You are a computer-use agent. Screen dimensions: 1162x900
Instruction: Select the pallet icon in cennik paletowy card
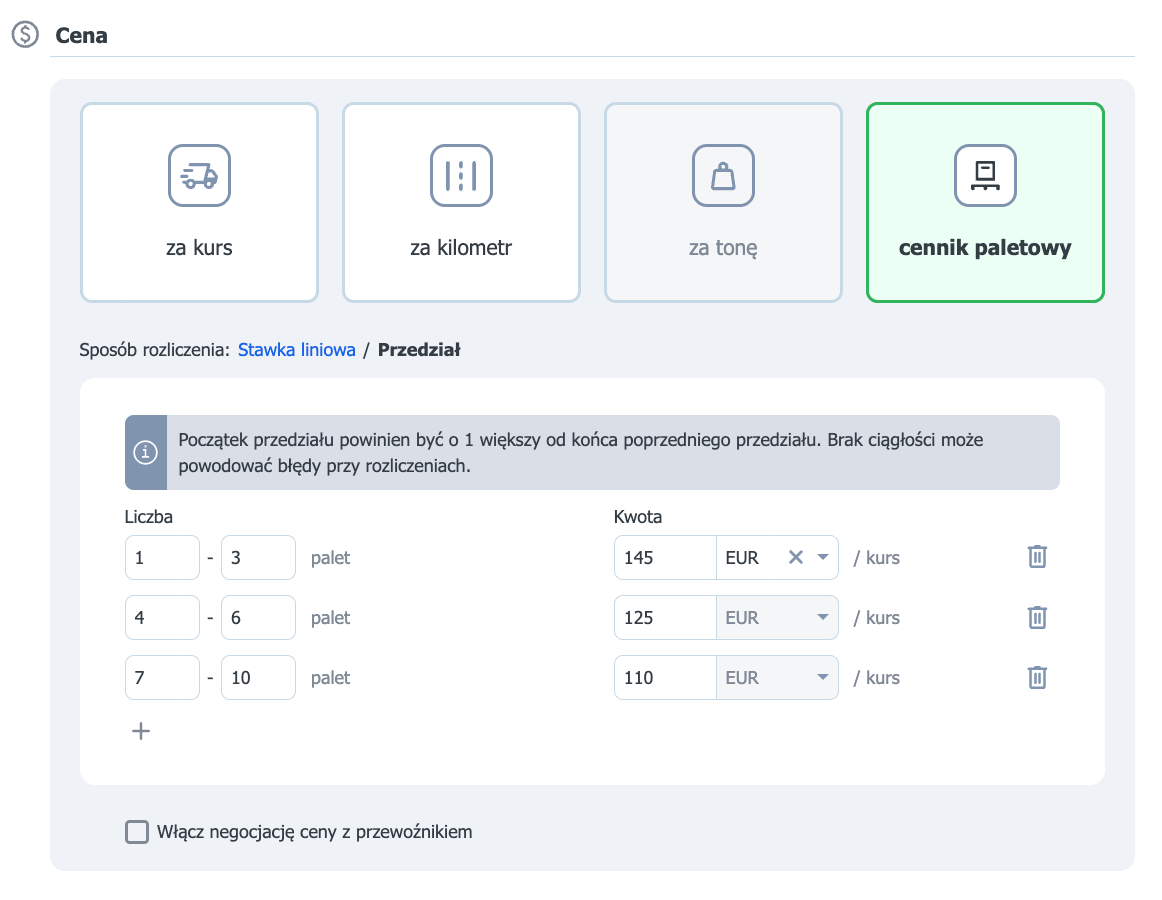[985, 176]
